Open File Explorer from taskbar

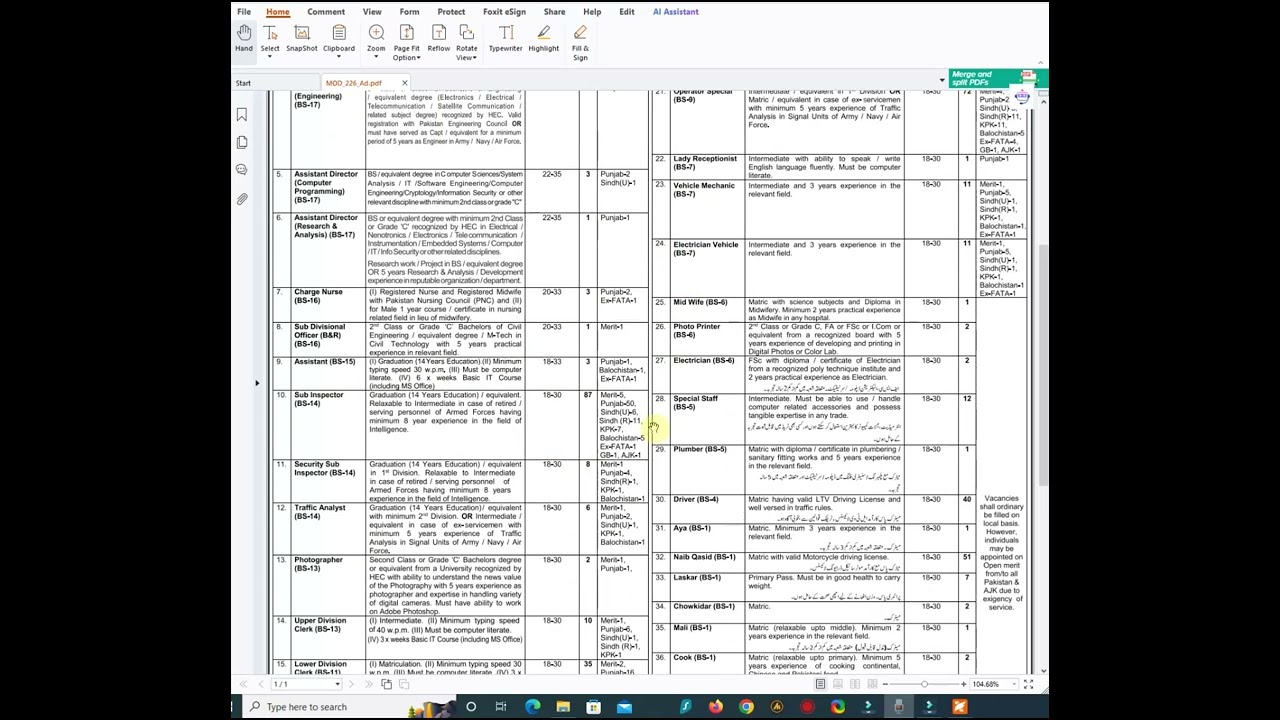563,707
